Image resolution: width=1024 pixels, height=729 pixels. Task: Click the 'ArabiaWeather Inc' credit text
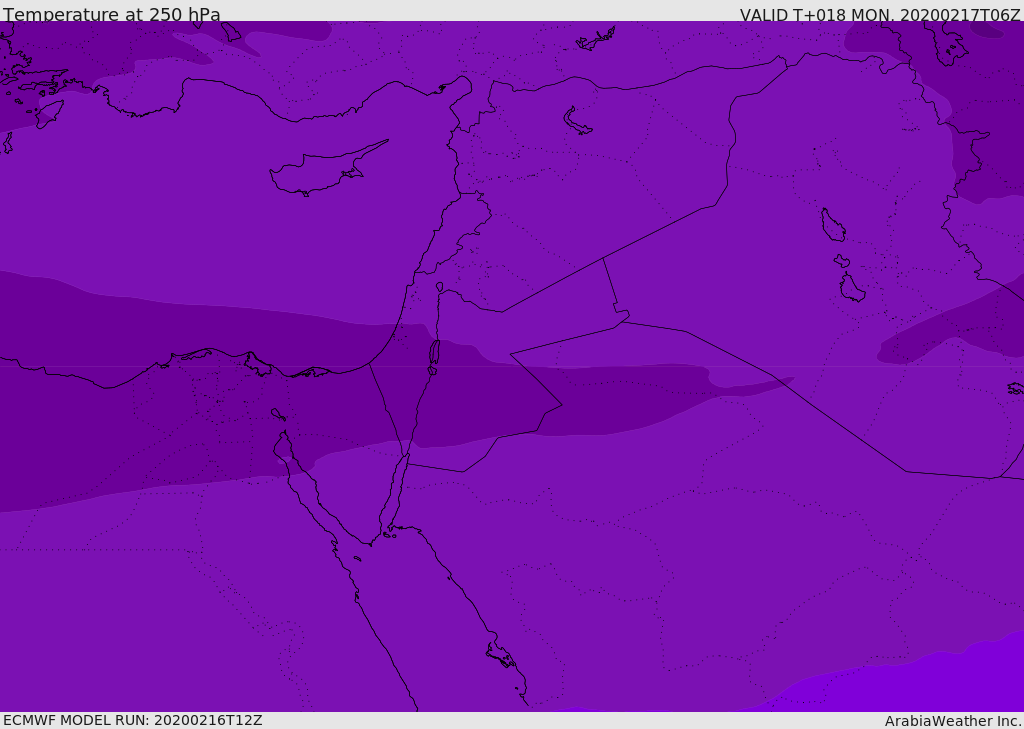[x=952, y=721]
